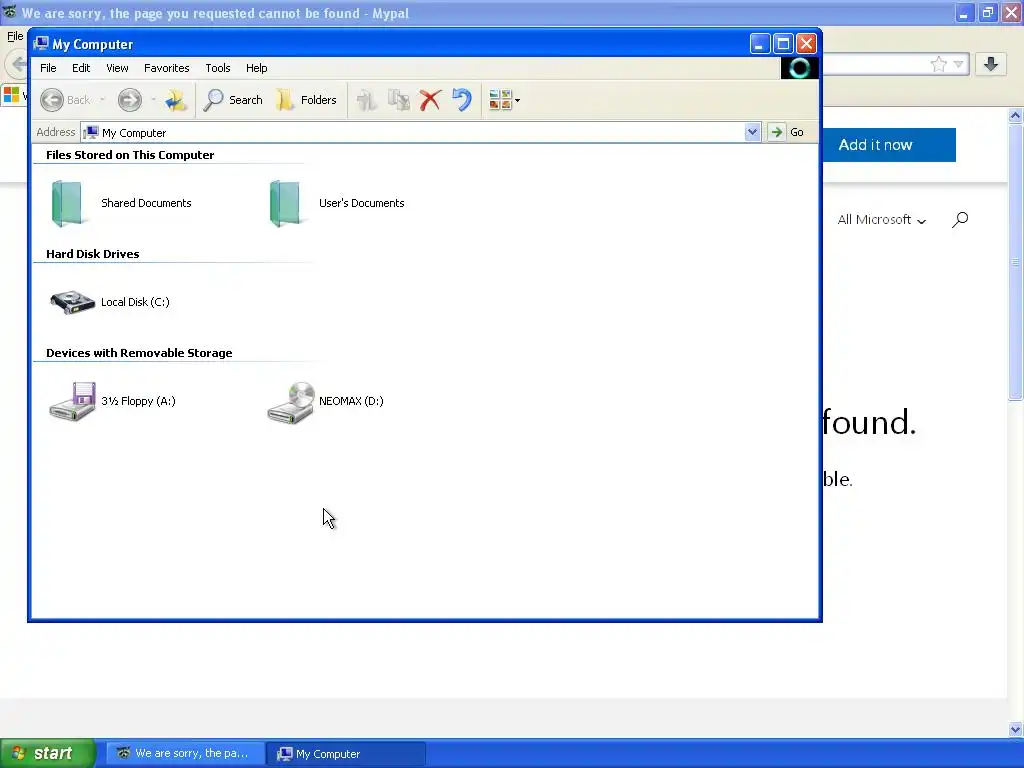Click the User's Documents label

pyautogui.click(x=362, y=203)
